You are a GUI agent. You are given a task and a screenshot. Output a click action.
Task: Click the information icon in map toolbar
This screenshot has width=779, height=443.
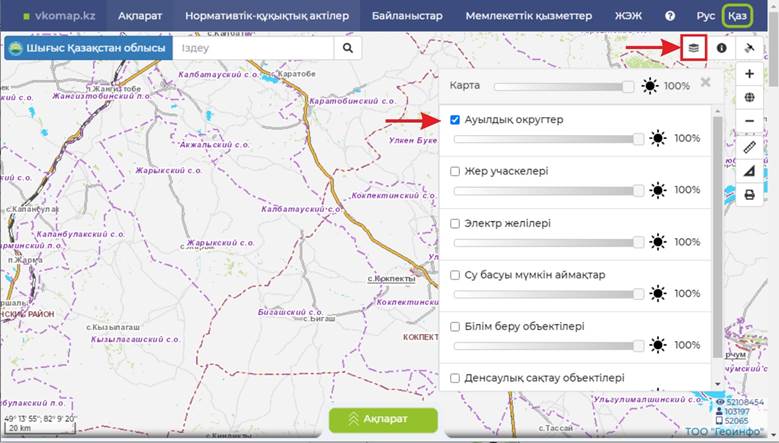click(x=721, y=48)
